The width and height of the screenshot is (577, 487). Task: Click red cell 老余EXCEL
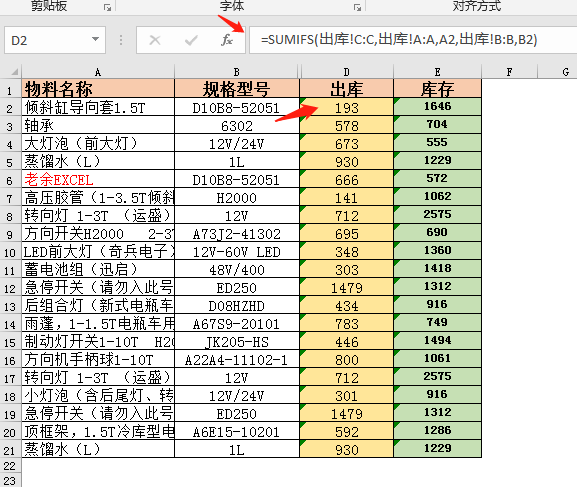click(98, 179)
